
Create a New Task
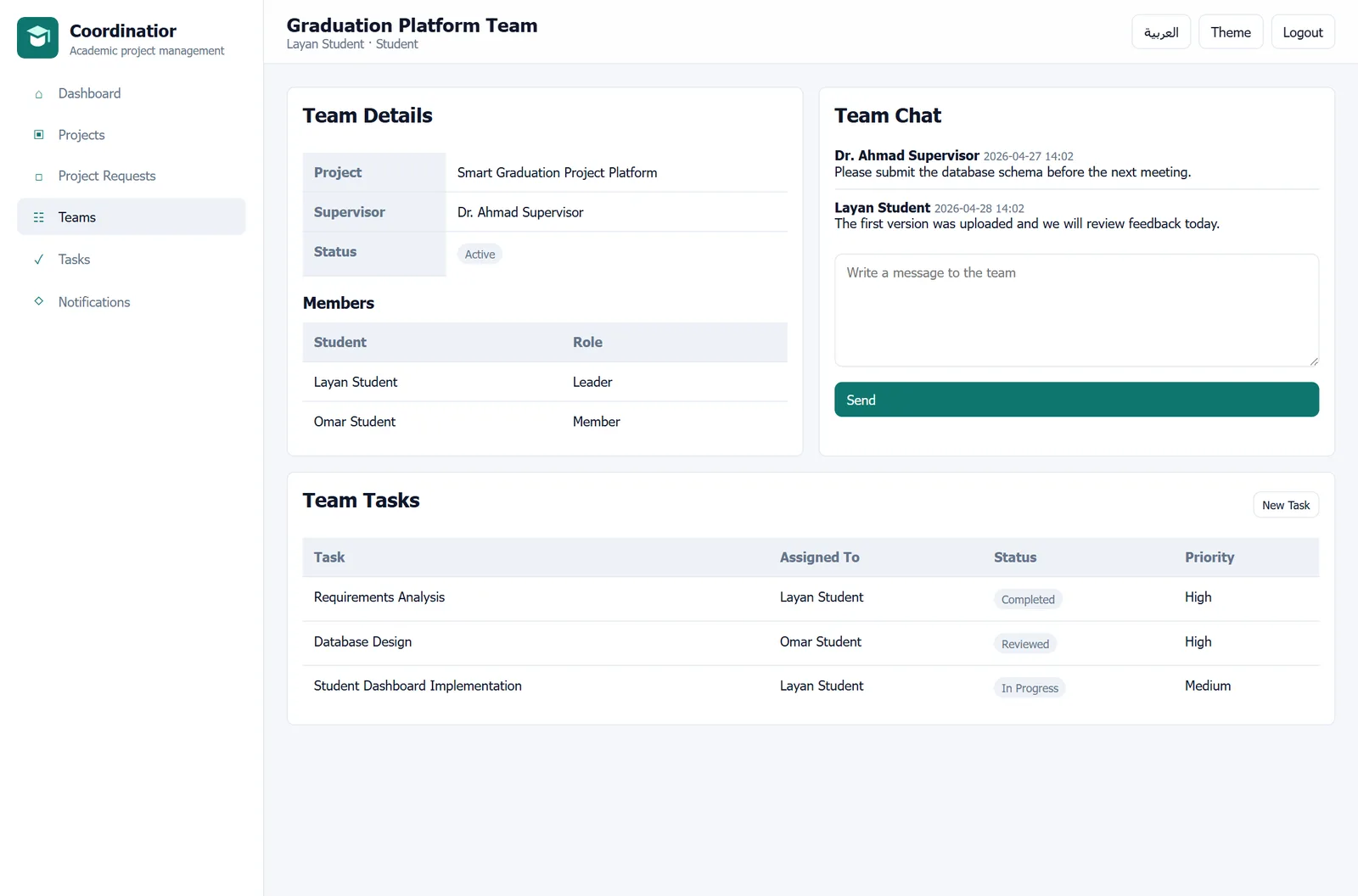(1286, 505)
